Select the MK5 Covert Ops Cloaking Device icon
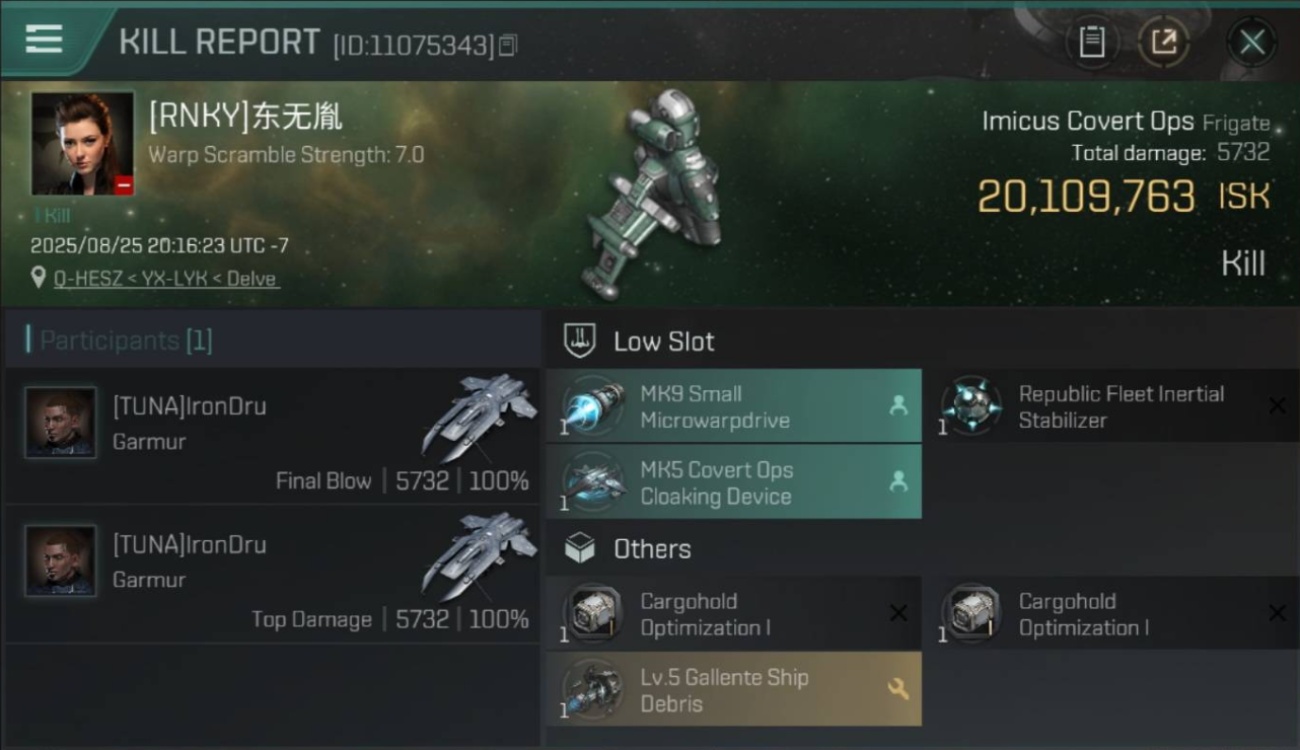This screenshot has width=1300, height=750. point(593,483)
